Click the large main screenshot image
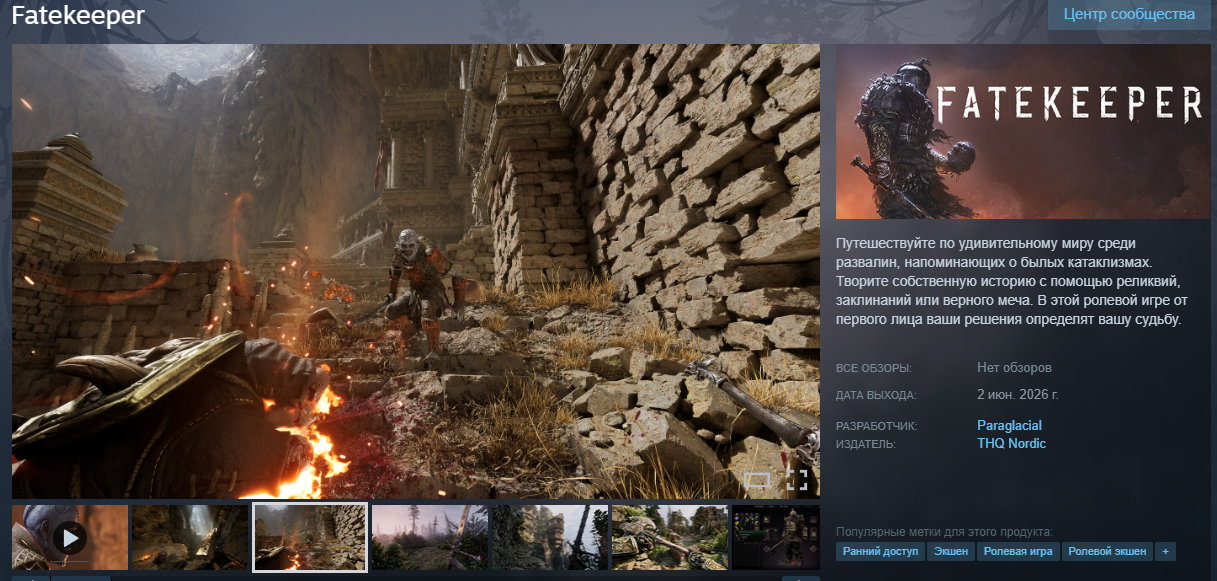Screen dimensions: 1217x581 click(416, 271)
